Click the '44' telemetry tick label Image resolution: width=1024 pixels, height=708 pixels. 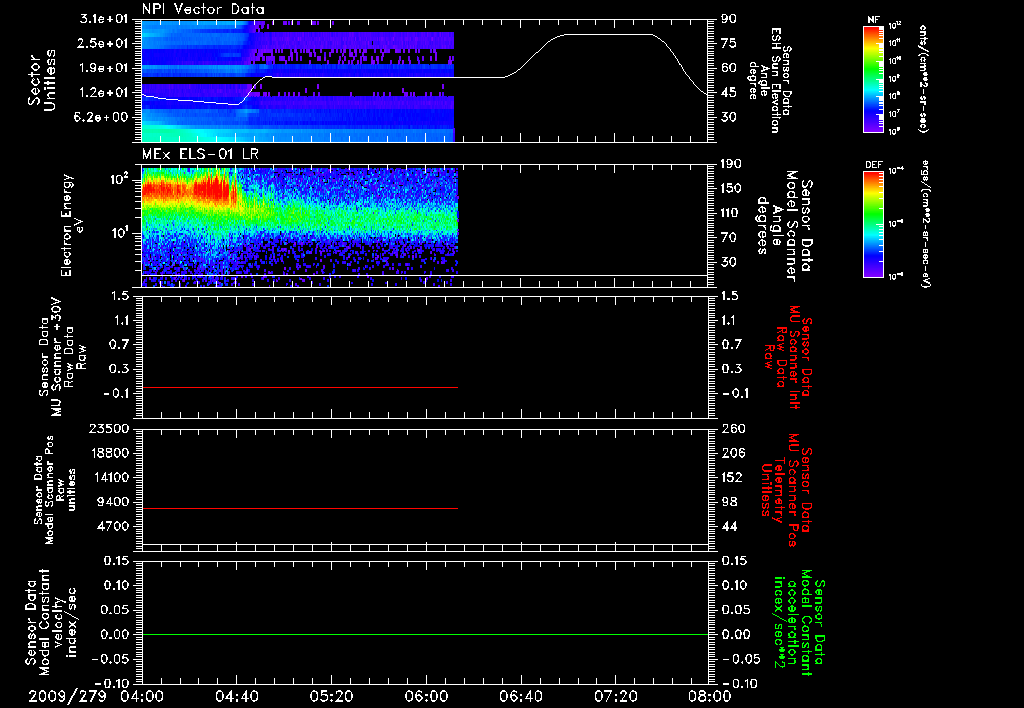coord(729,526)
